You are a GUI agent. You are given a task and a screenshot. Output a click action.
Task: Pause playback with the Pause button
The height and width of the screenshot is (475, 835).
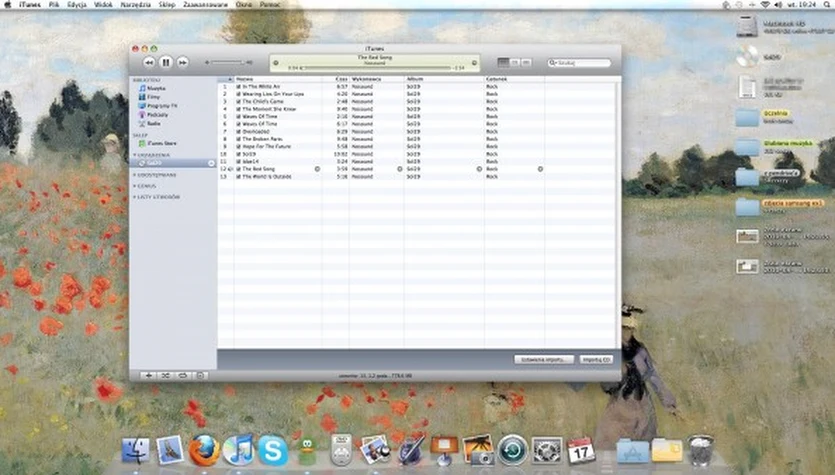[x=166, y=62]
